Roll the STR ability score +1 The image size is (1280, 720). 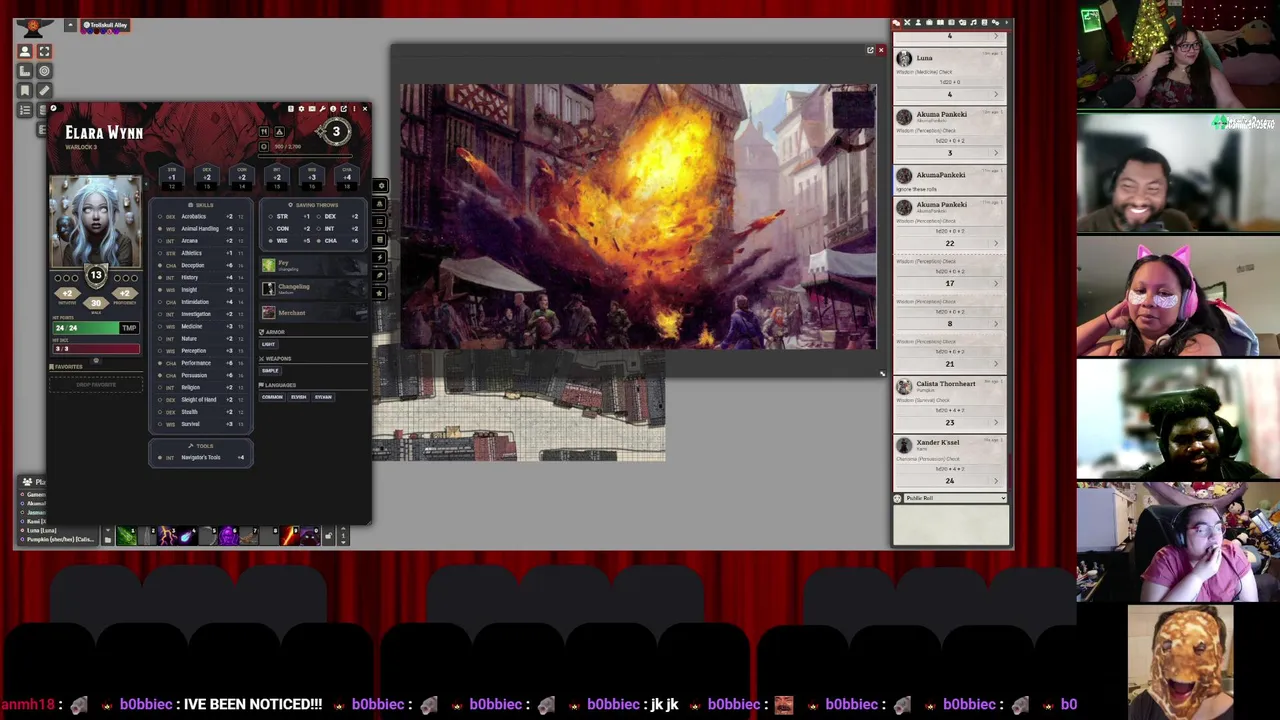(172, 178)
